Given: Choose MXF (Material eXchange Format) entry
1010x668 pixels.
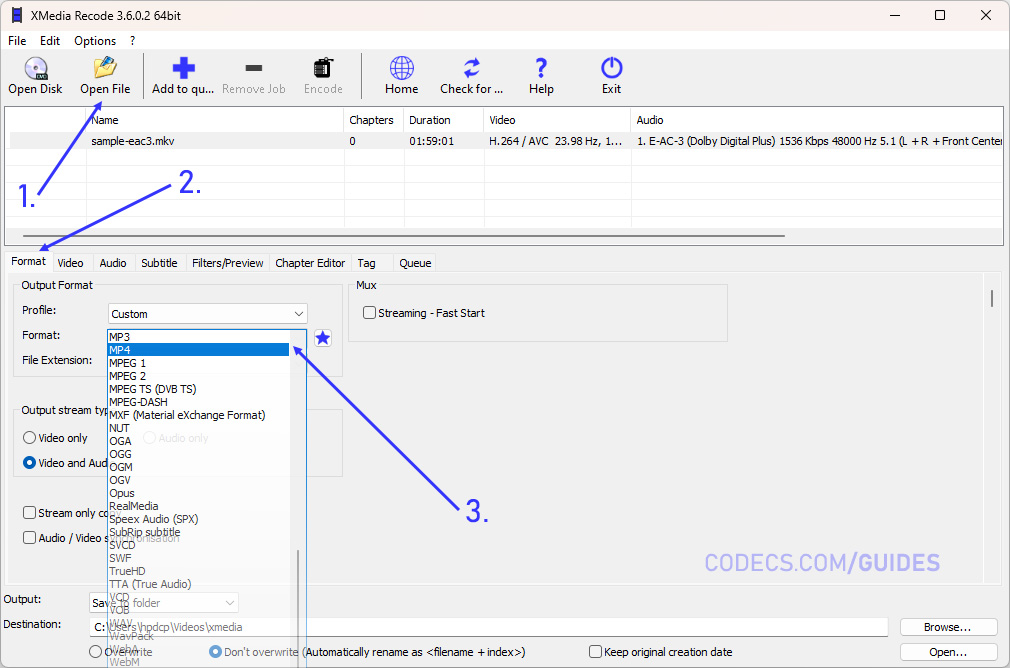Looking at the screenshot, I should click(x=198, y=415).
